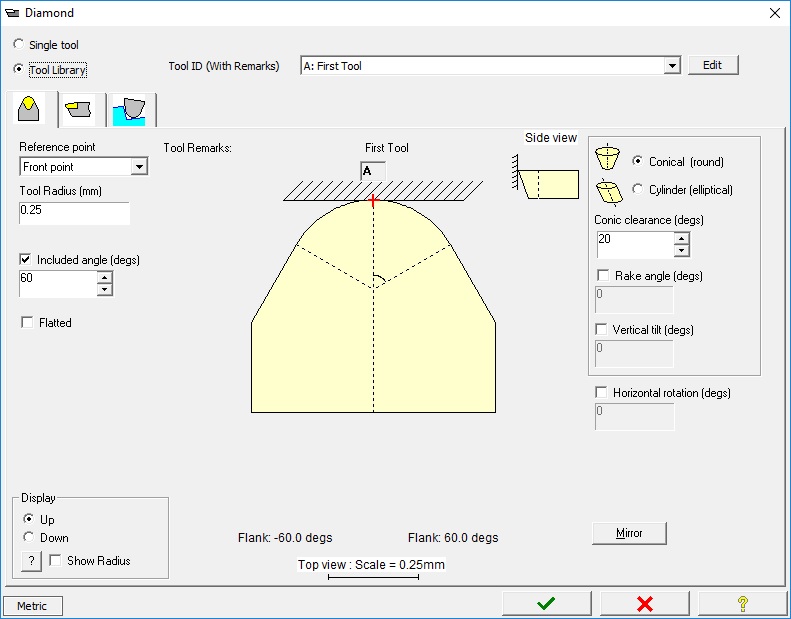Set display direction to Up
The image size is (791, 619).
29,519
